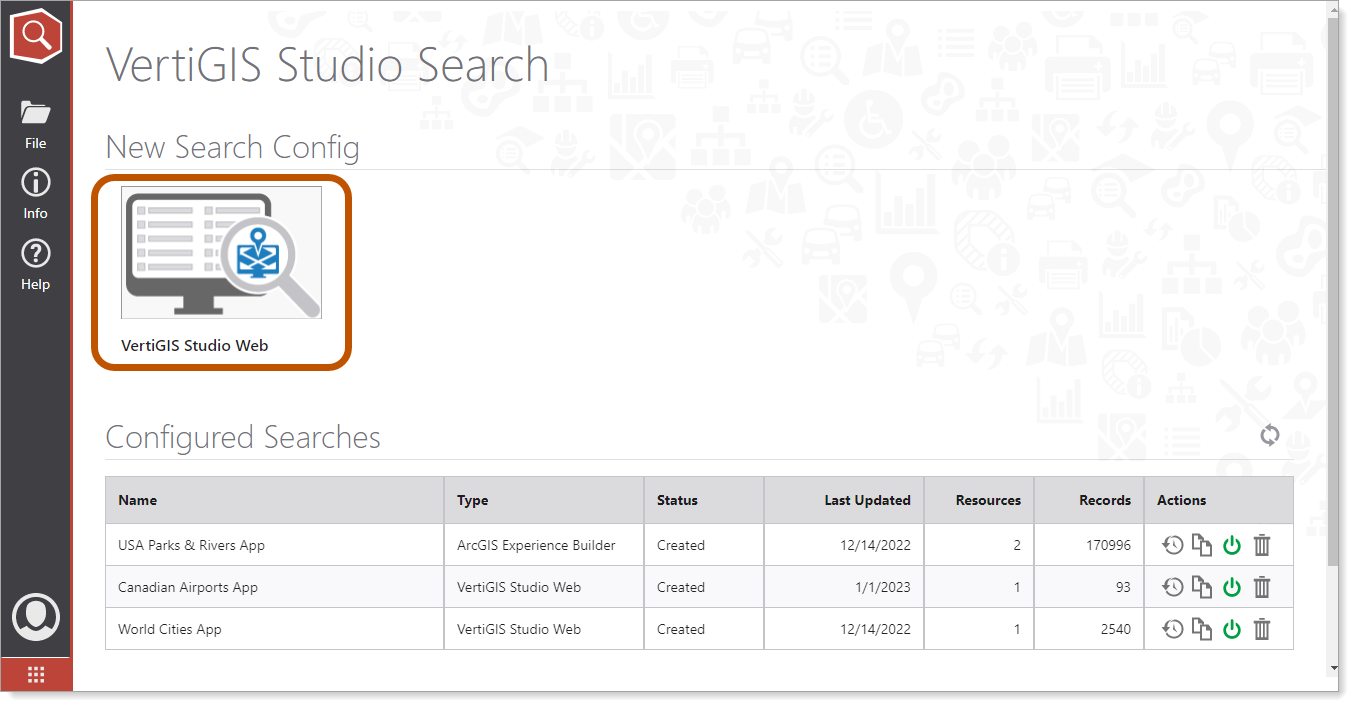Click the 93 records value

1123,587
